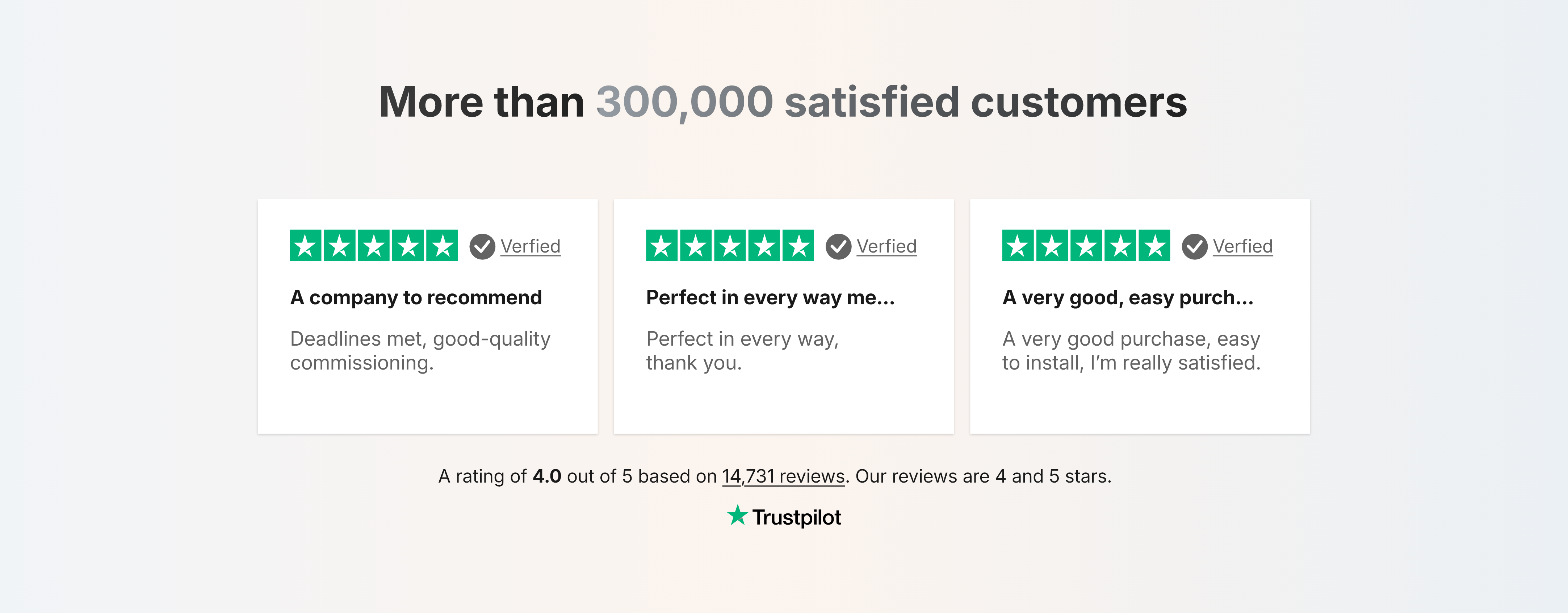Image resolution: width=1568 pixels, height=613 pixels.
Task: Click the third review's five-star rating
Action: click(1085, 245)
